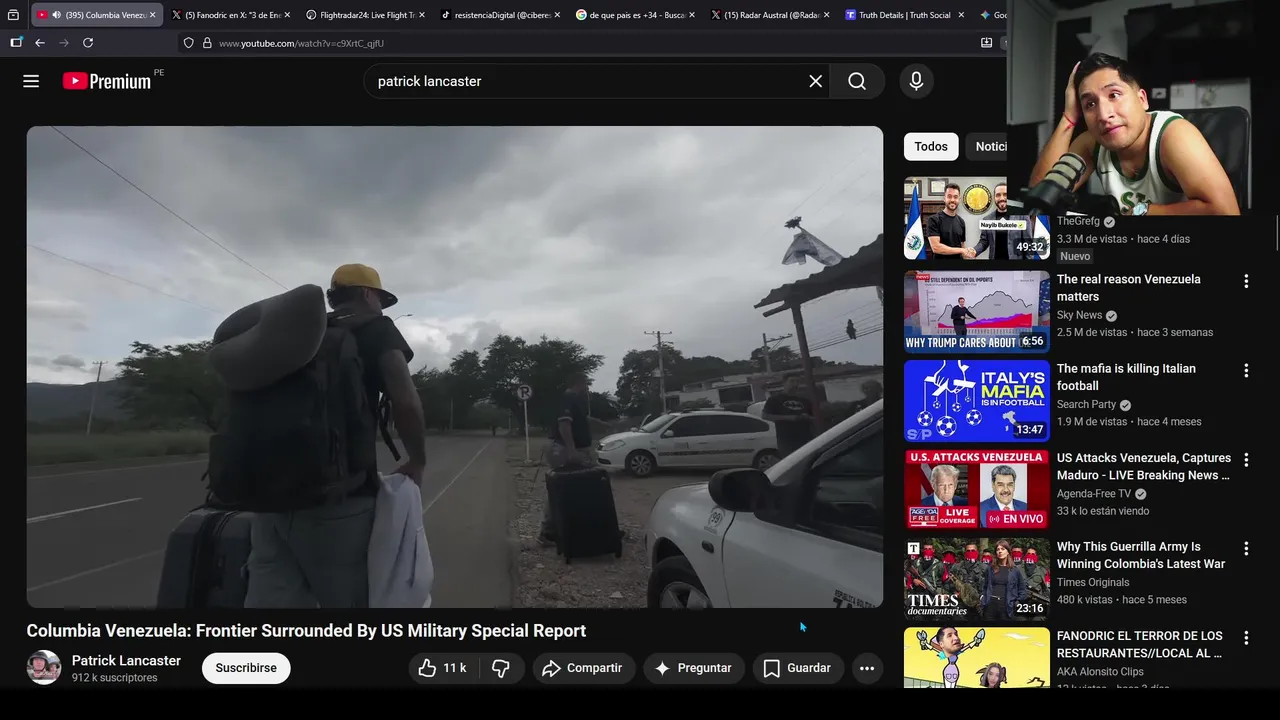Open the Patrick Lancaster channel name link
Screen dimensions: 1280x720
(x=126, y=660)
